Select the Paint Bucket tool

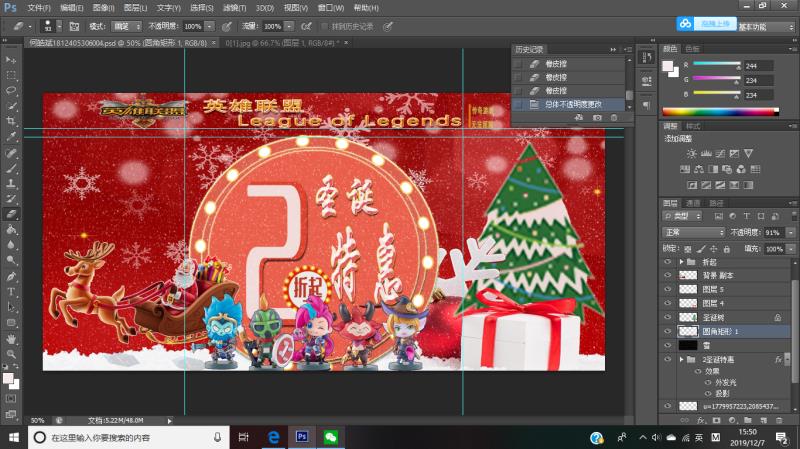11,230
